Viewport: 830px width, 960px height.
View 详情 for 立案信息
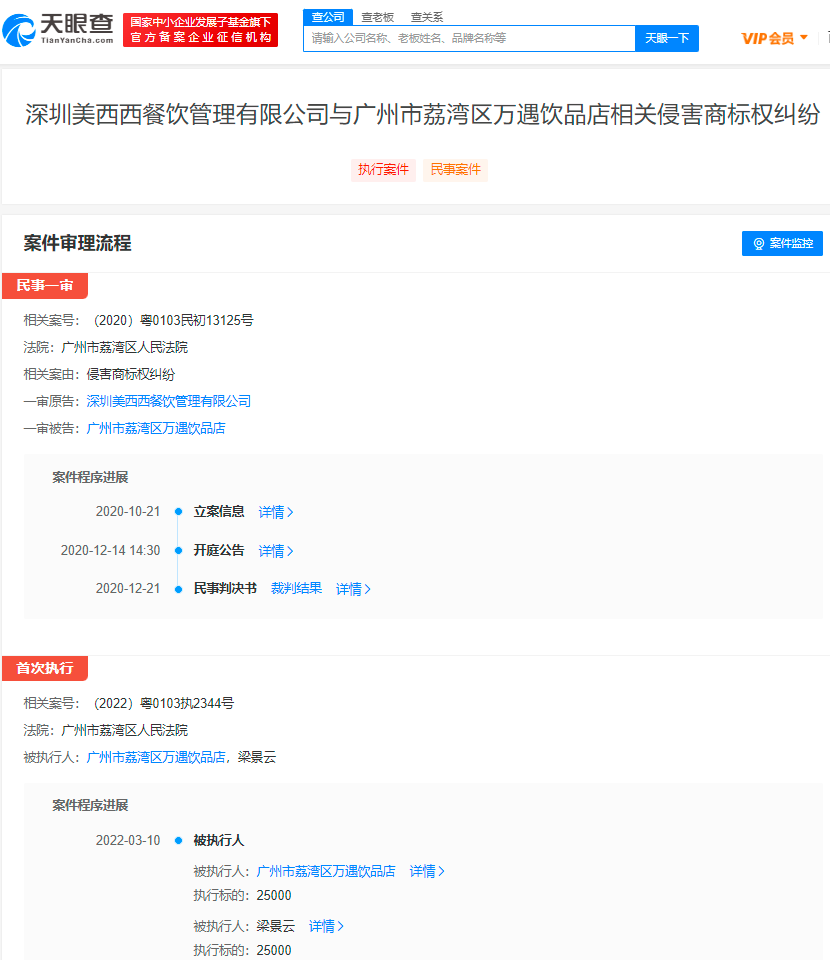click(x=276, y=512)
